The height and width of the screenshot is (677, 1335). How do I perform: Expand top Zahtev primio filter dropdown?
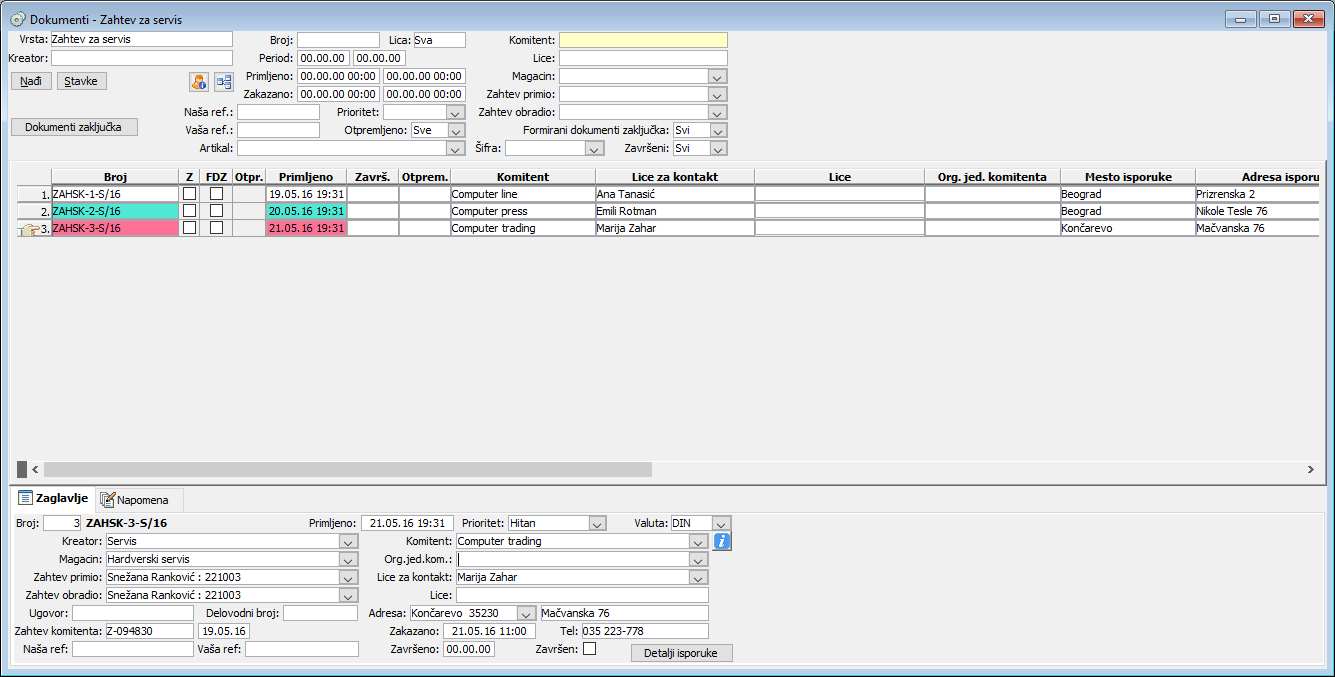717,94
